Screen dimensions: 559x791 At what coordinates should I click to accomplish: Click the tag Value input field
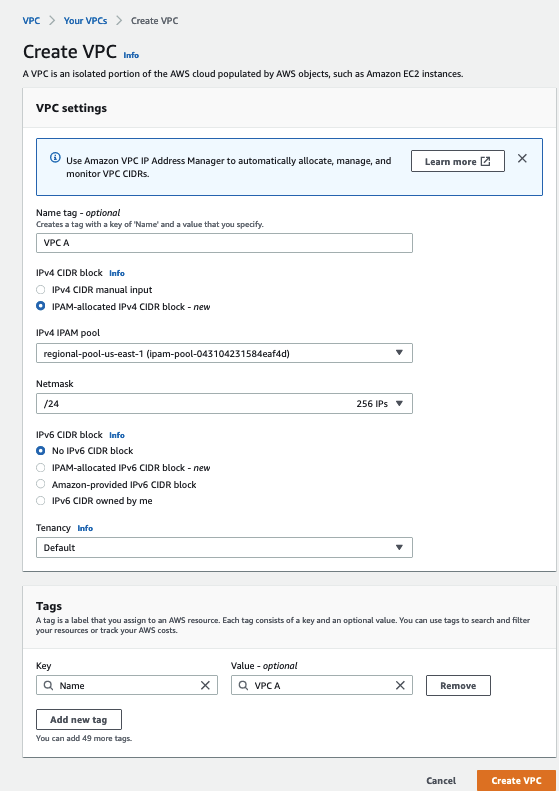[x=321, y=685]
